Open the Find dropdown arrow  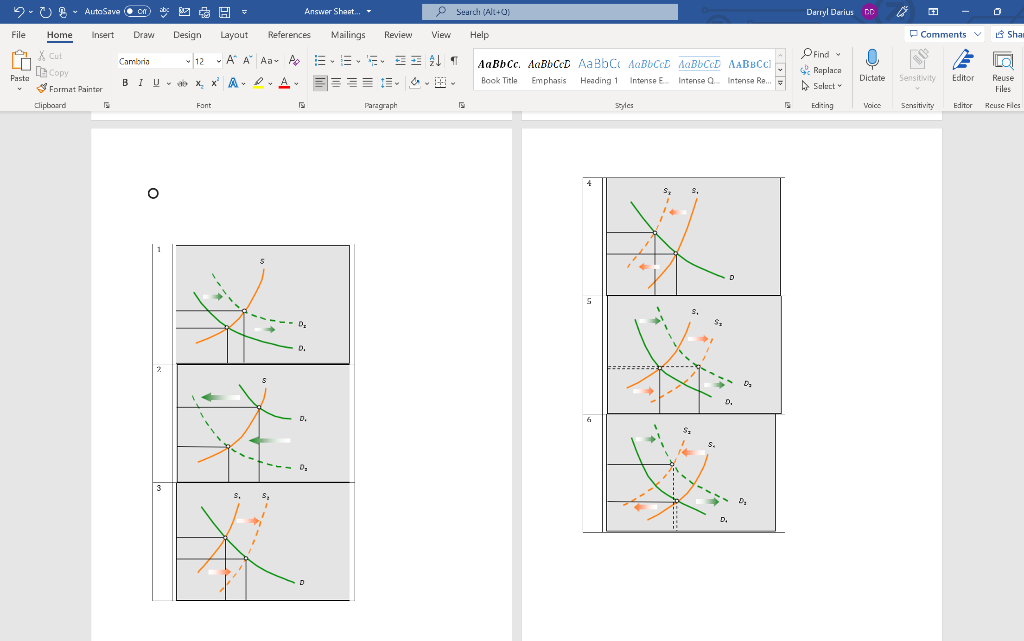click(839, 54)
